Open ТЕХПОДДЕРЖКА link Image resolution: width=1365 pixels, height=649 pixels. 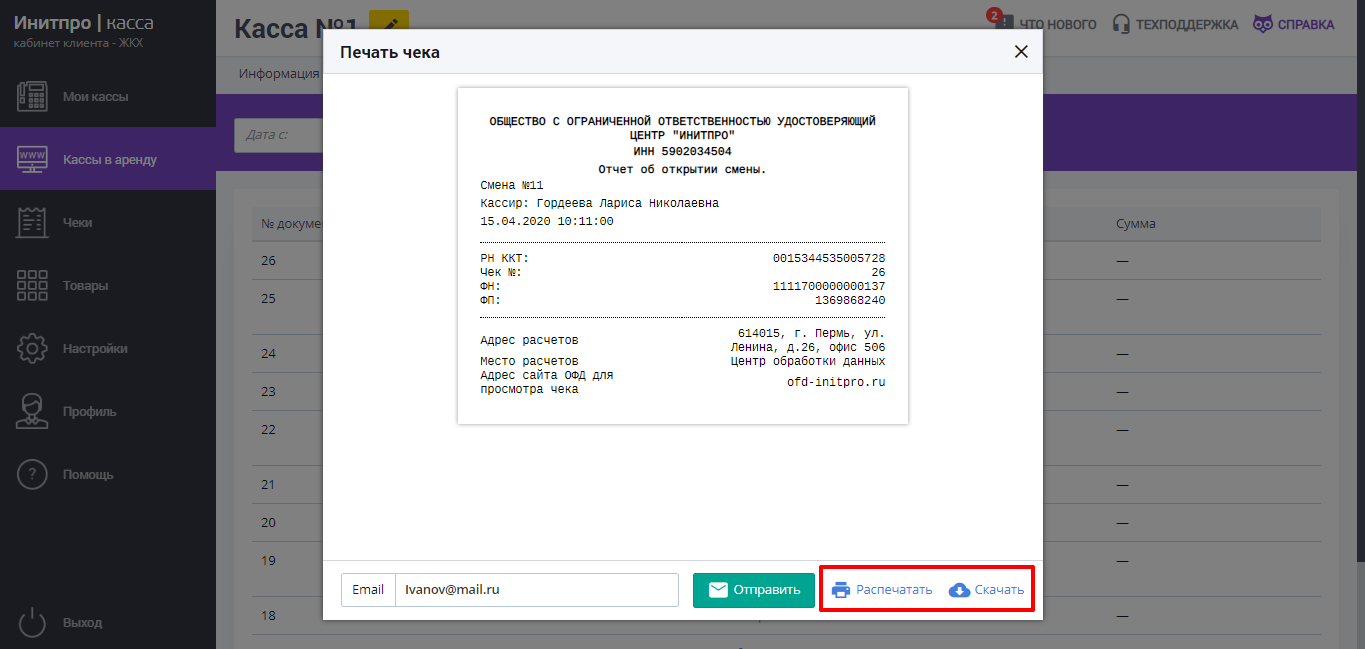(1176, 24)
